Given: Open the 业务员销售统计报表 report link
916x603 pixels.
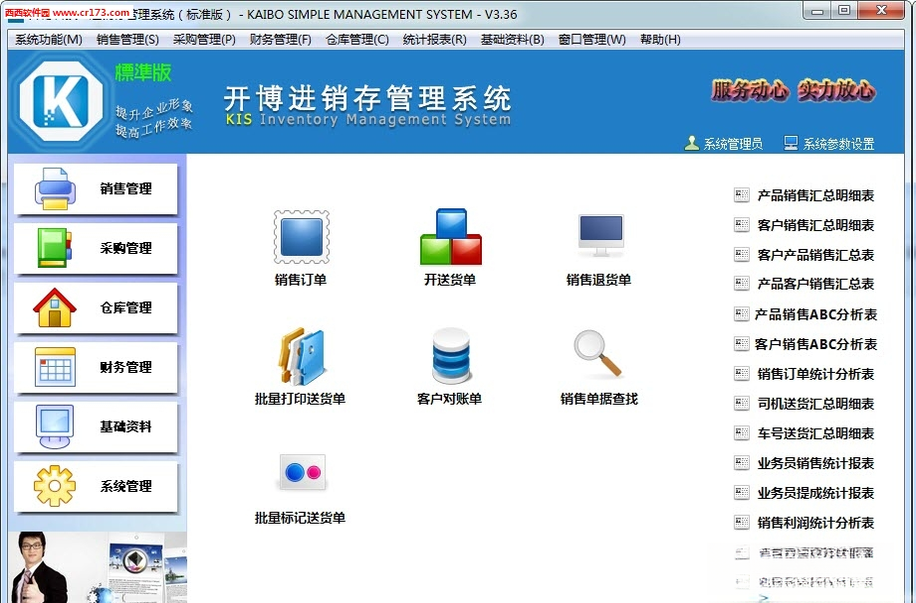Looking at the screenshot, I should [816, 463].
